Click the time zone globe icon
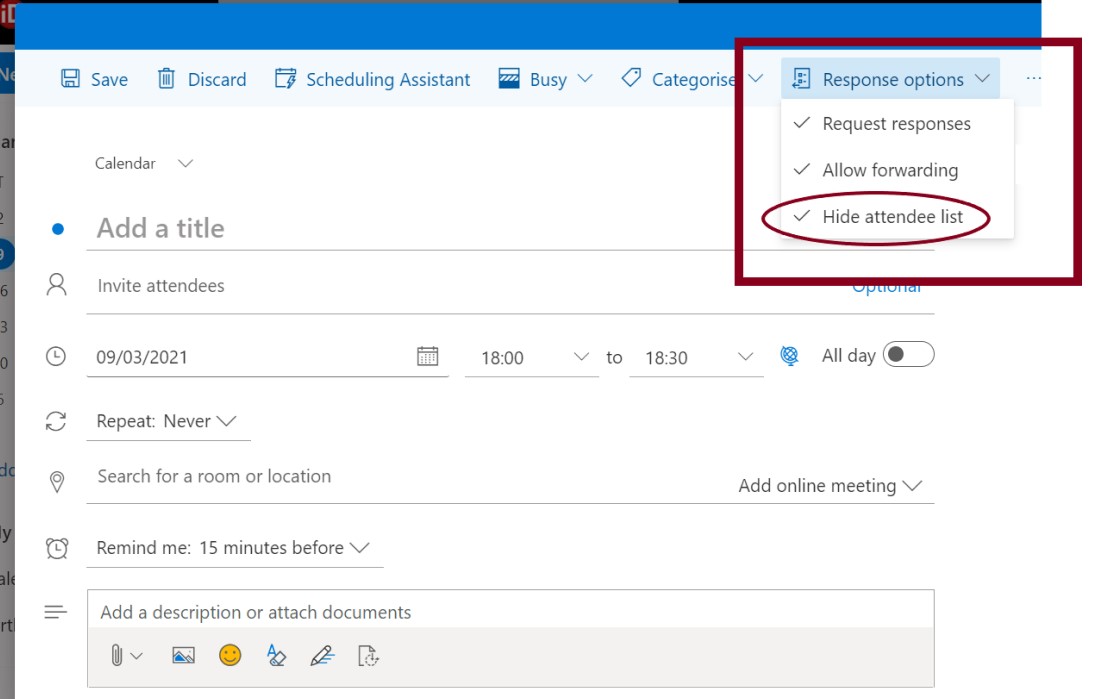 789,356
